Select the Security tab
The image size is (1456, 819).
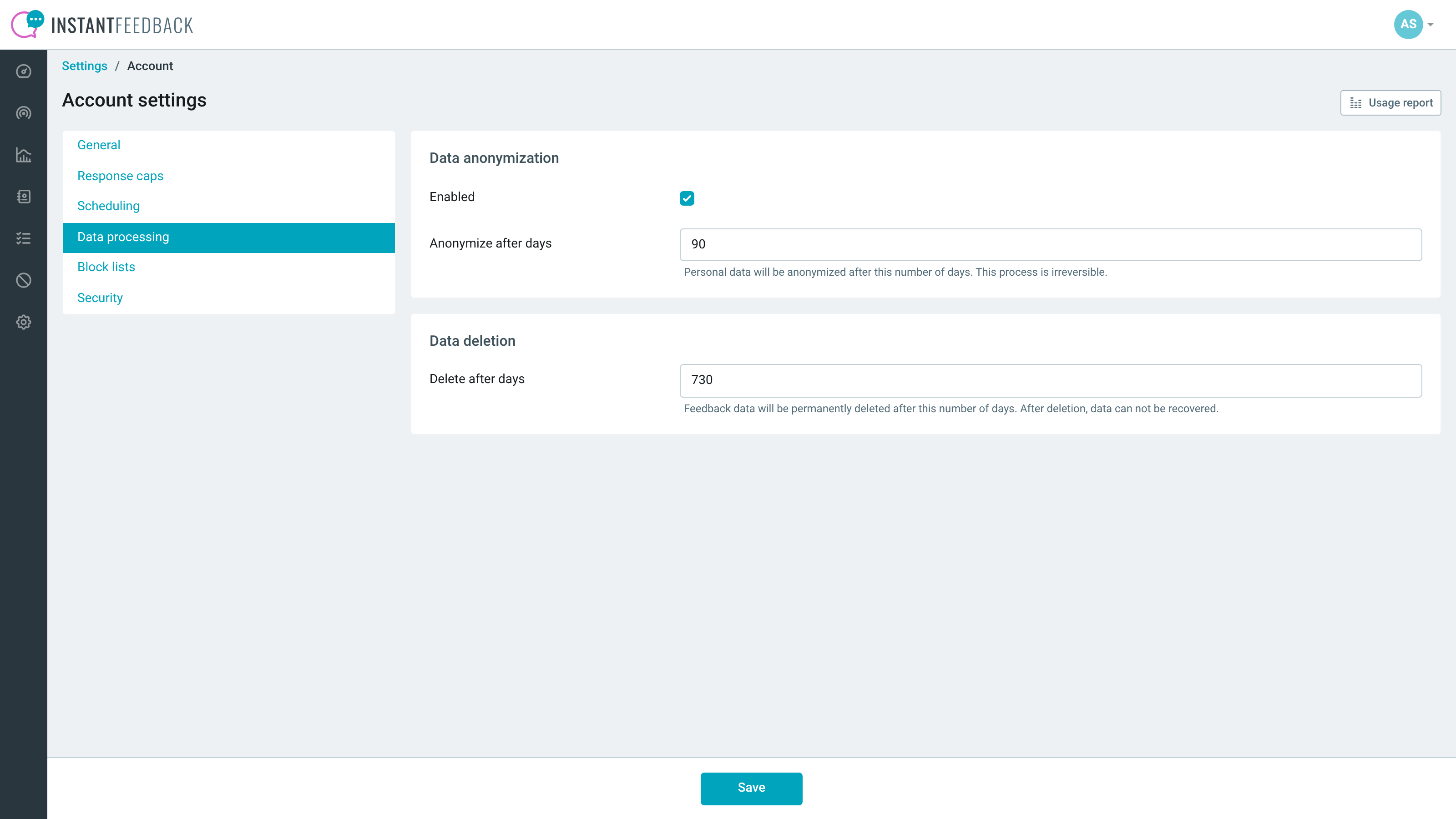point(228,298)
